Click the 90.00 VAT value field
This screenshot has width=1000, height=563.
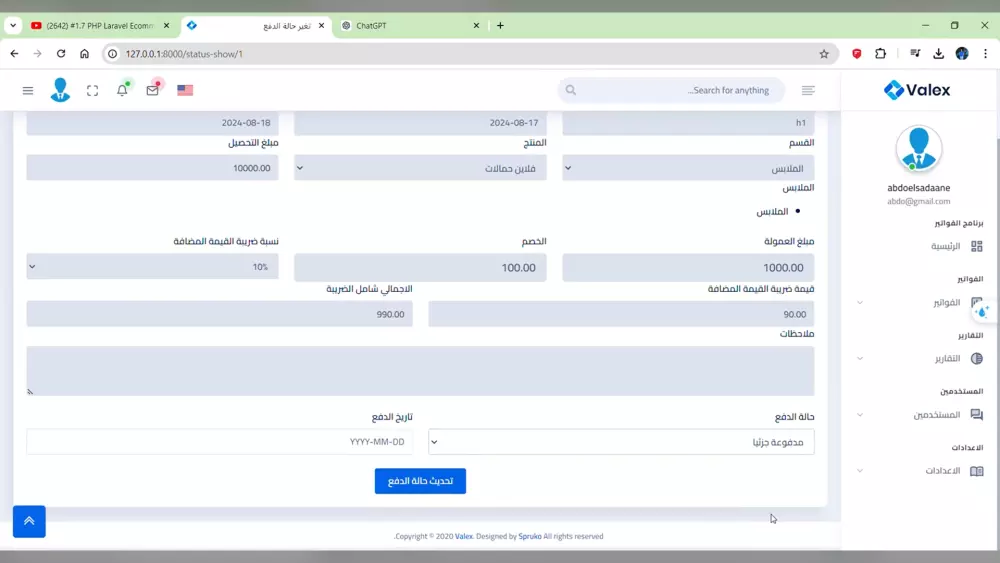tap(621, 314)
